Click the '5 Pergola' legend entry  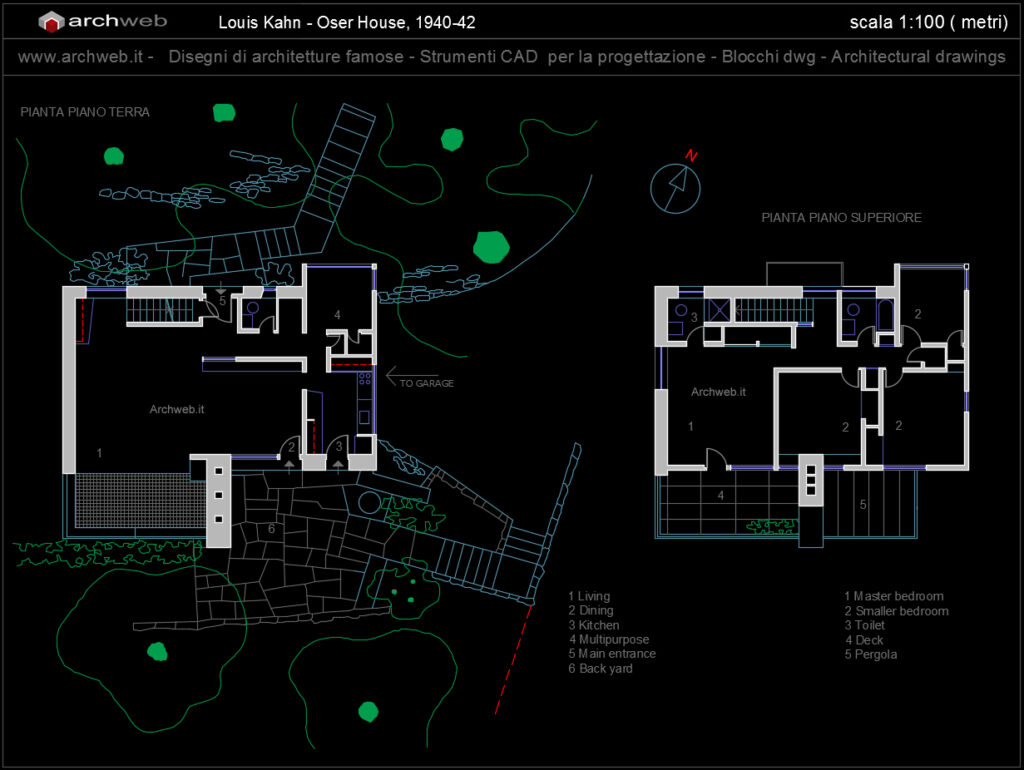(871, 654)
